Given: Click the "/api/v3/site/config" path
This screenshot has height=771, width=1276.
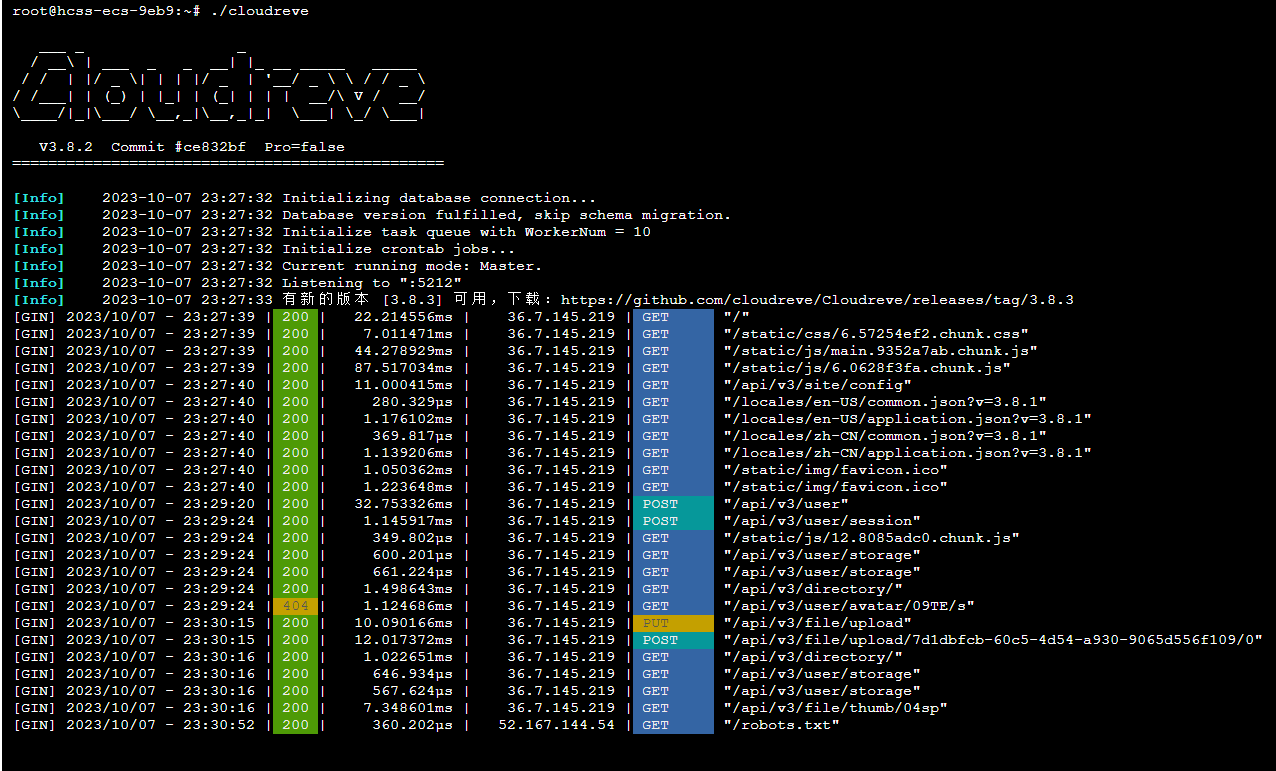Looking at the screenshot, I should [817, 385].
